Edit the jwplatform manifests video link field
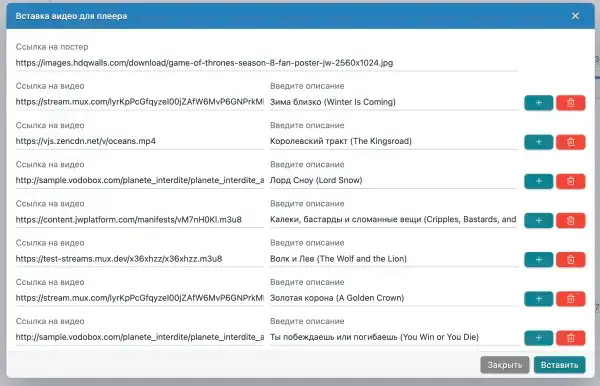The width and height of the screenshot is (600, 386). click(x=140, y=220)
